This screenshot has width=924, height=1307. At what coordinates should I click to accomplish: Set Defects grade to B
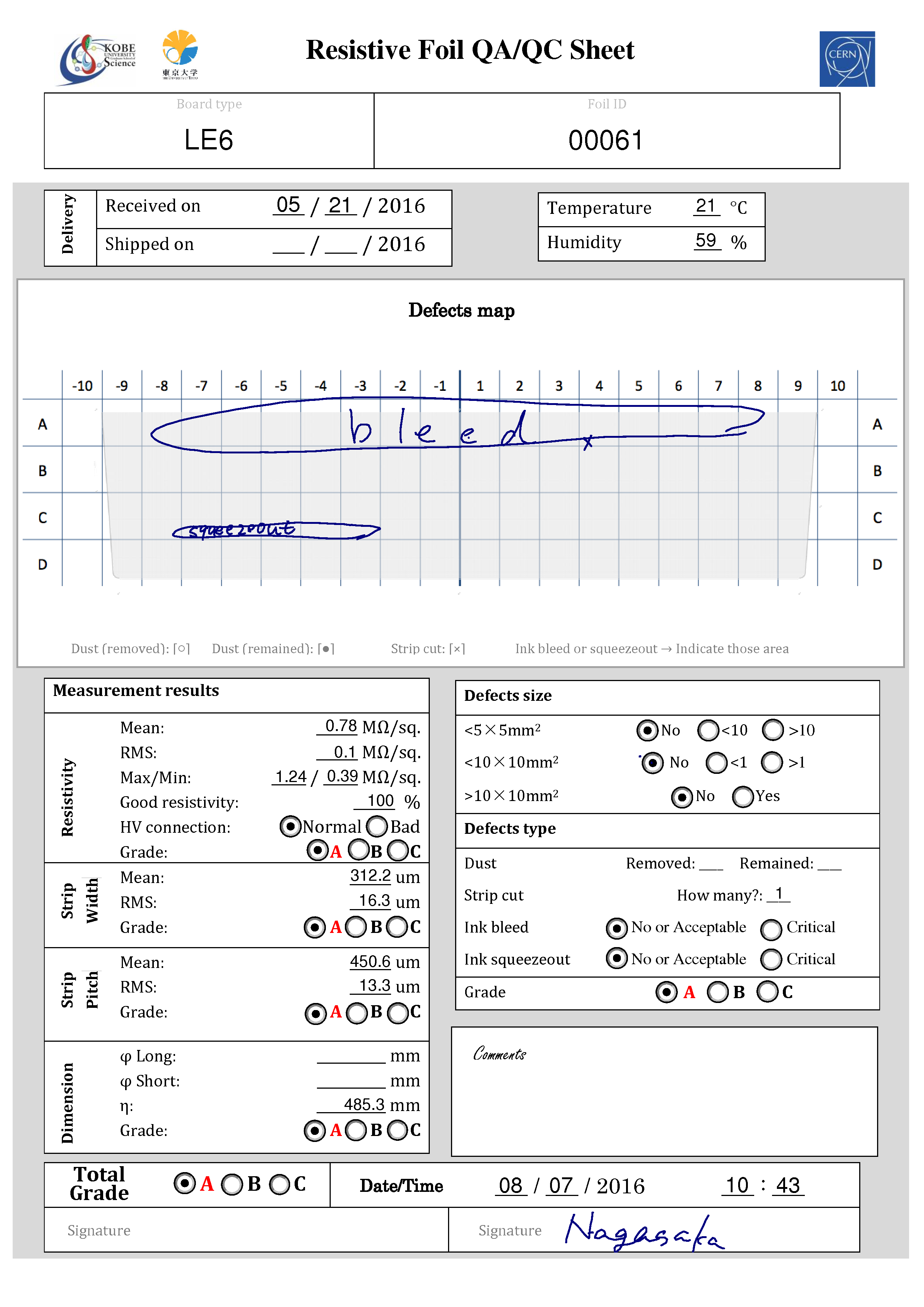point(717,992)
